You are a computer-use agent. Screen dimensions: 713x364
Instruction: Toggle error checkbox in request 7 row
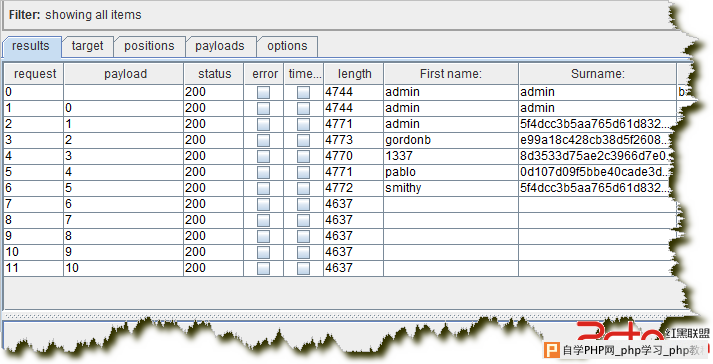click(263, 204)
